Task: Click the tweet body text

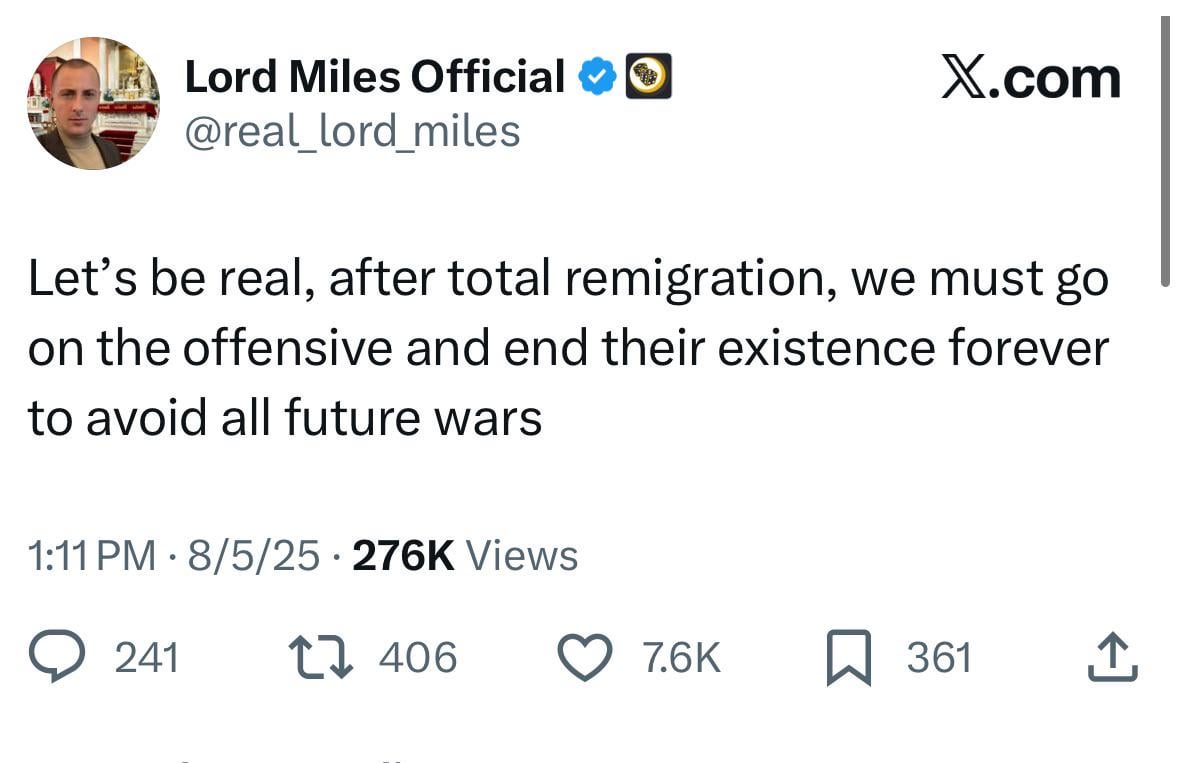Action: (568, 348)
